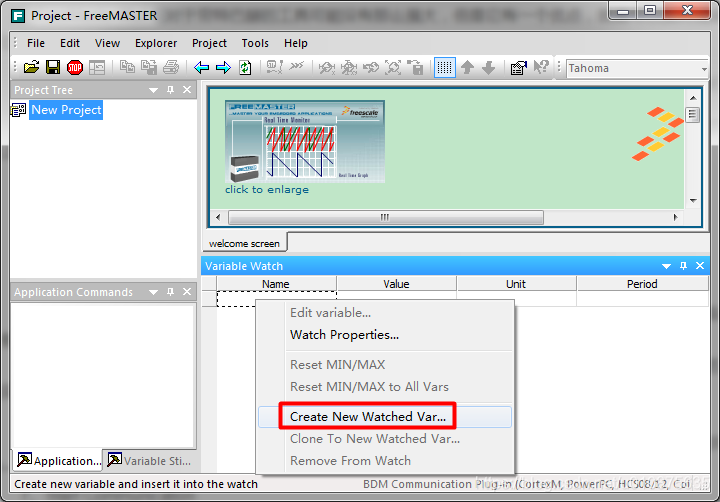Click the grayed Copy icon in toolbar

[127, 67]
